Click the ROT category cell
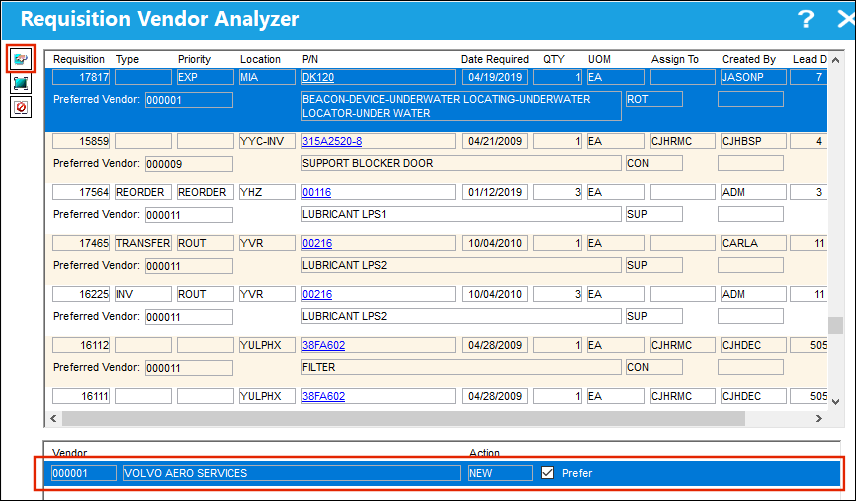 (x=654, y=99)
